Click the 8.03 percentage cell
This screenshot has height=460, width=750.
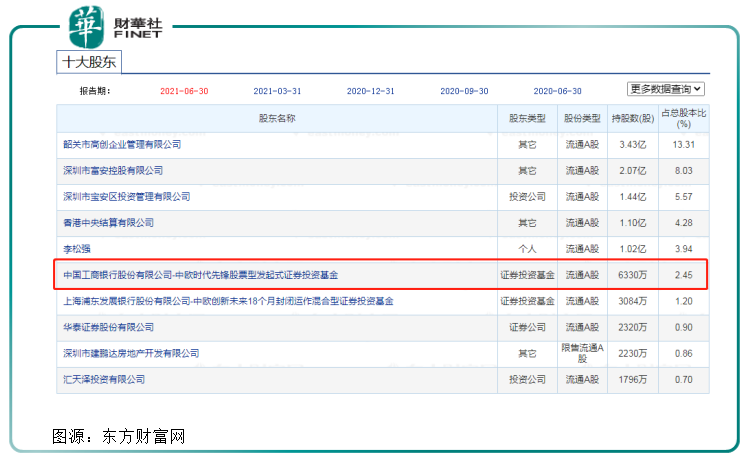coord(684,171)
